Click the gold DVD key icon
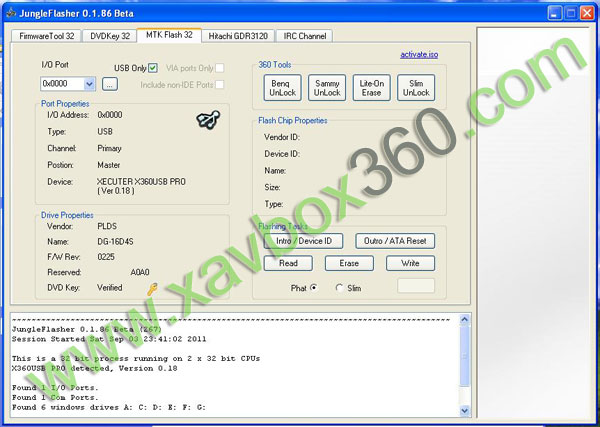Image resolution: width=600 pixels, height=427 pixels. tap(152, 289)
